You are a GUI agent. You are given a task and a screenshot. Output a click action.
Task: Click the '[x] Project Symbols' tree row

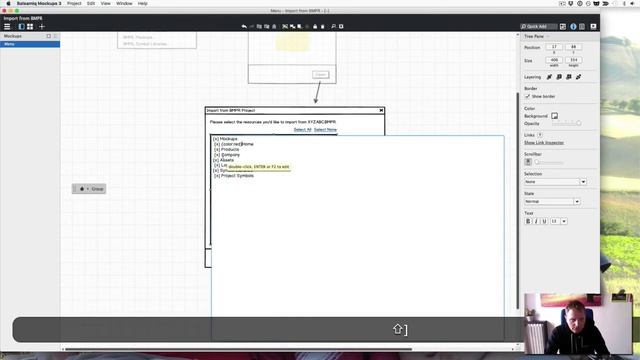point(234,176)
